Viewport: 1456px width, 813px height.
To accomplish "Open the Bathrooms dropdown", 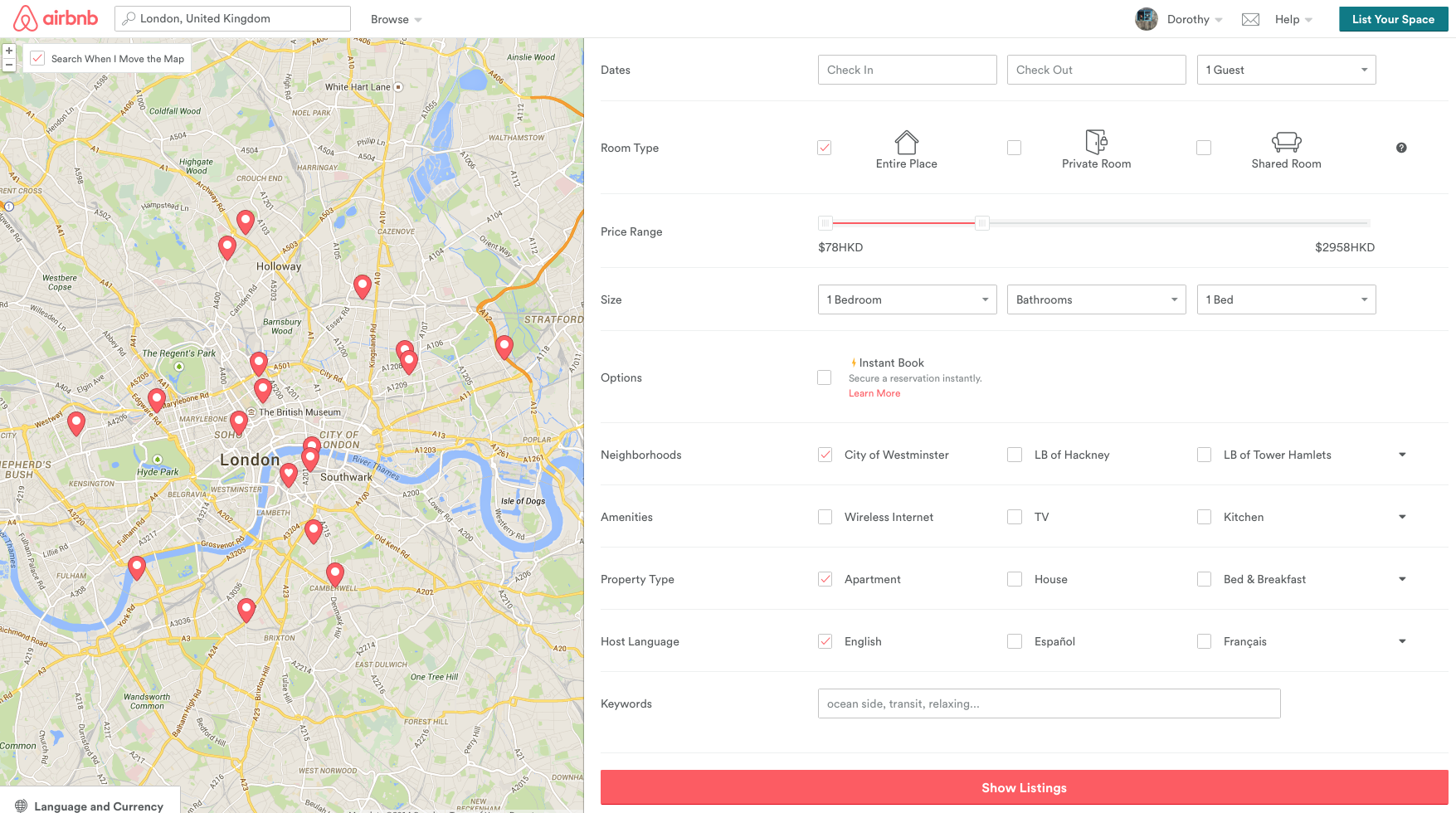I will [x=1096, y=299].
